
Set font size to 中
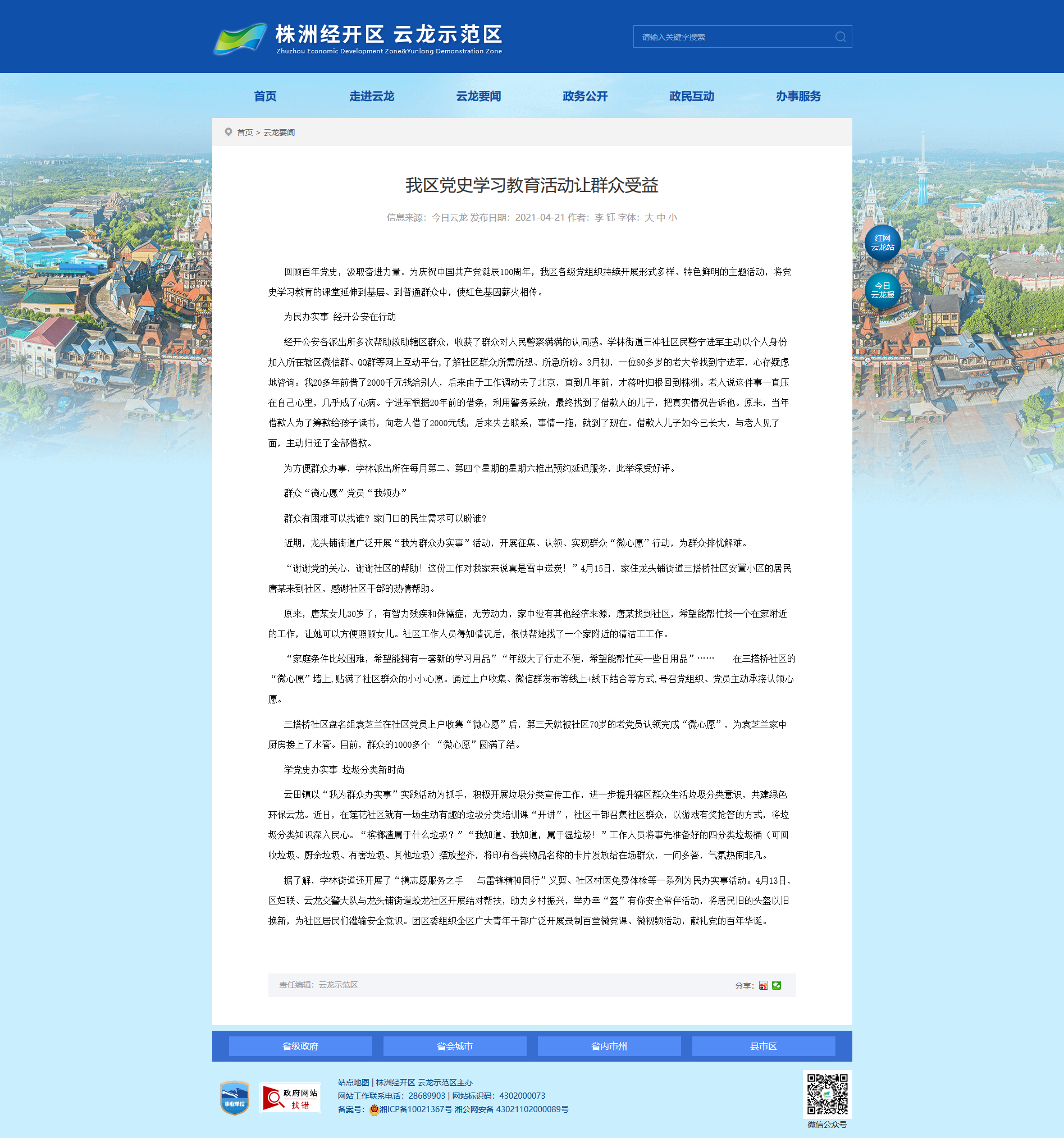coord(660,217)
